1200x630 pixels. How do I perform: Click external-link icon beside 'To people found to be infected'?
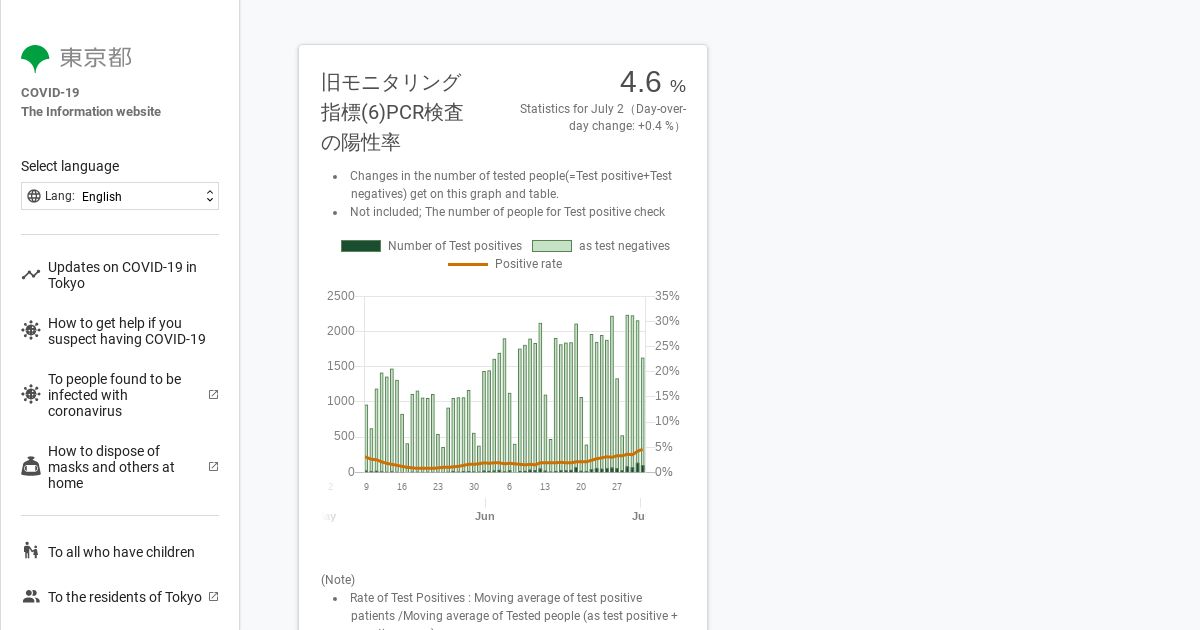[213, 395]
